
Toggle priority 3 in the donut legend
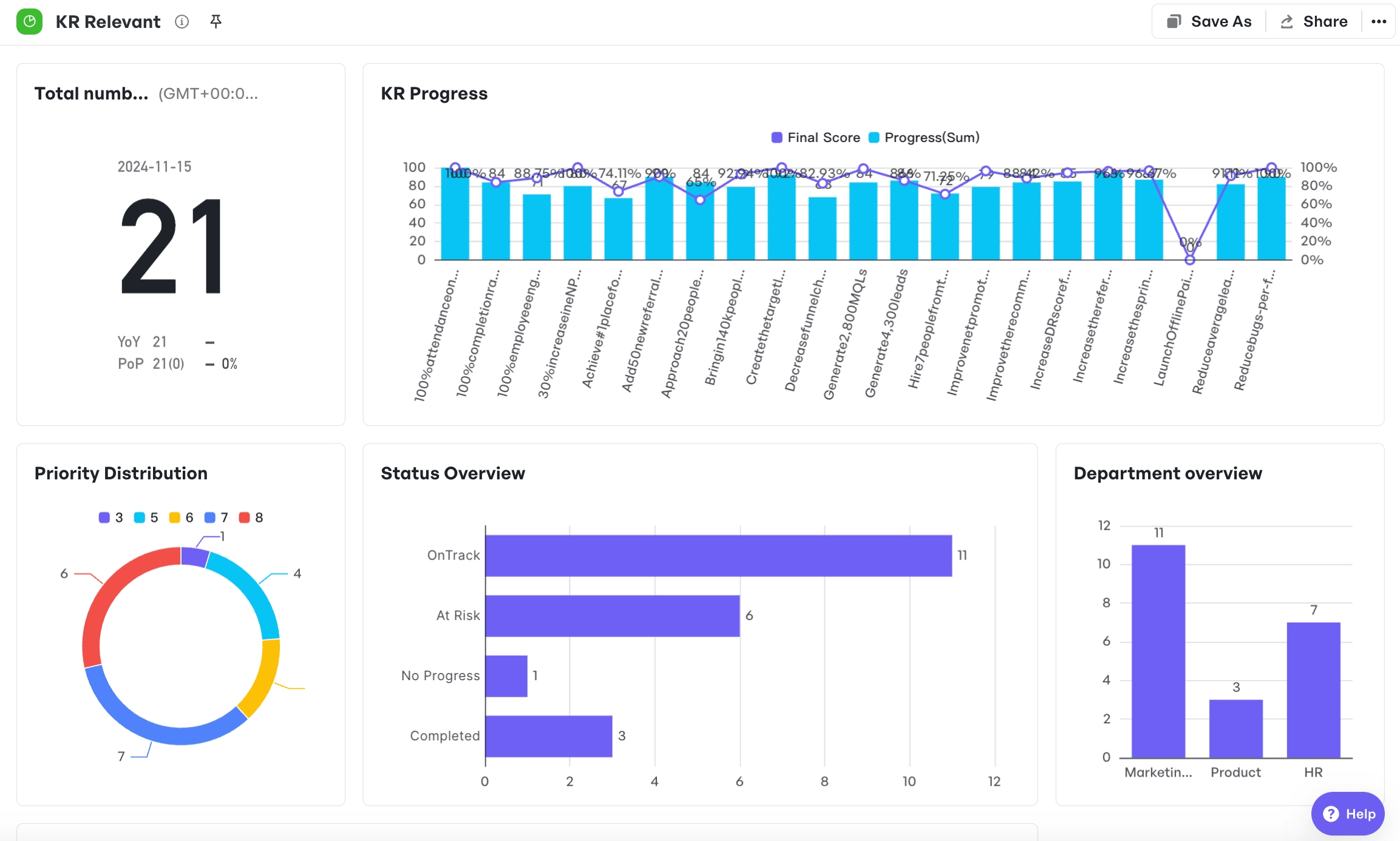[x=111, y=518]
